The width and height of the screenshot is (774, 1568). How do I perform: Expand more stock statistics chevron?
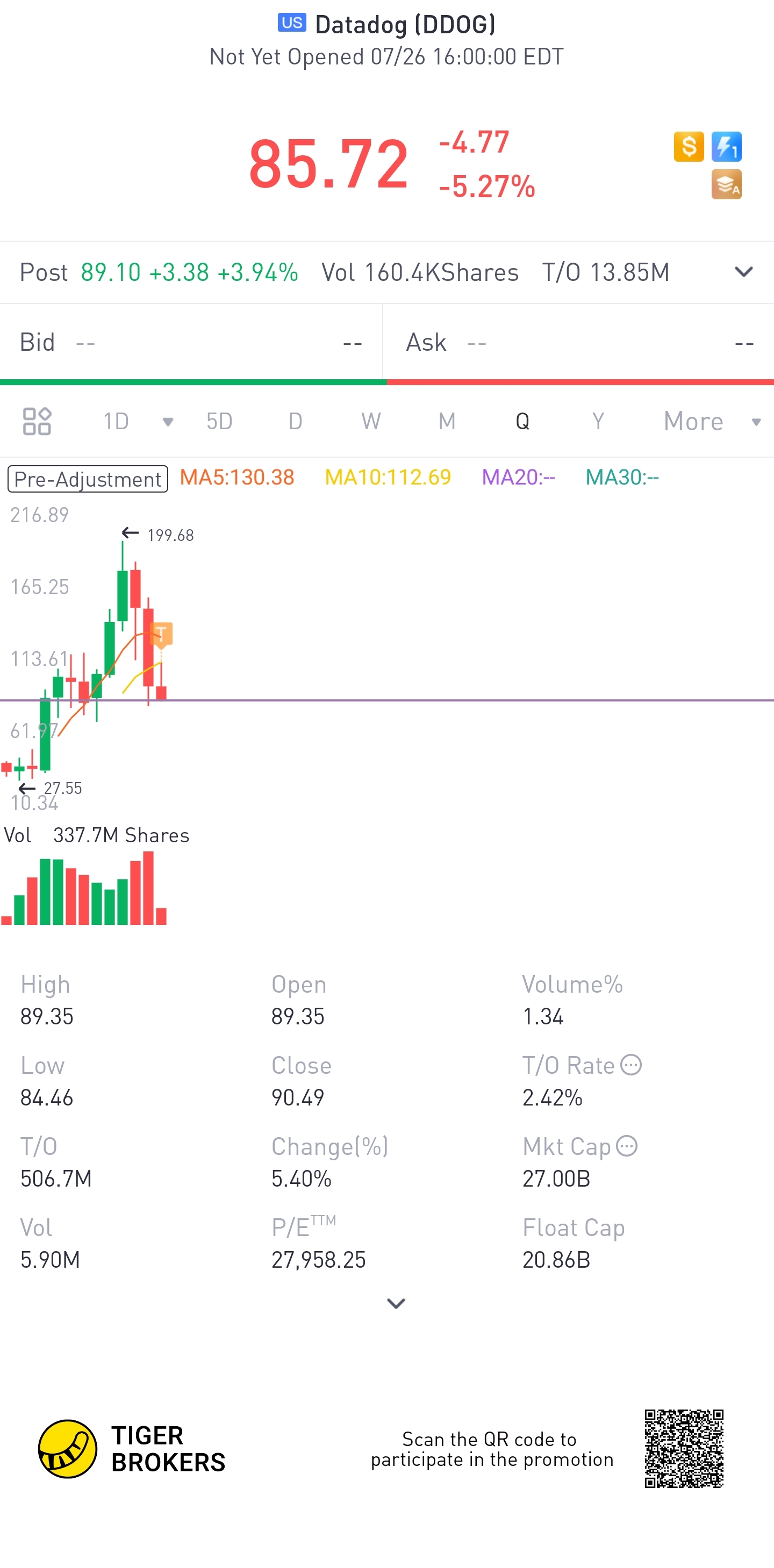(x=396, y=1303)
